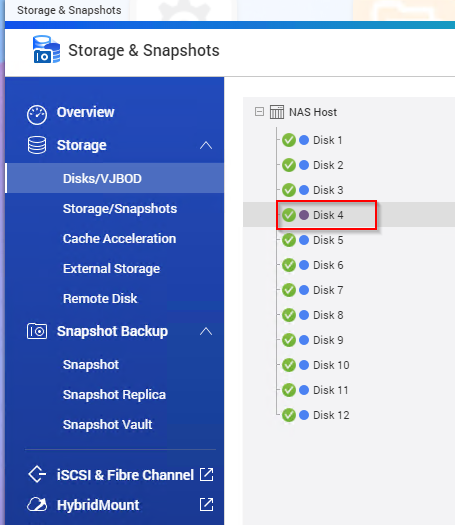The image size is (455, 525).
Task: Collapse the NAS Host tree node
Action: 259,111
